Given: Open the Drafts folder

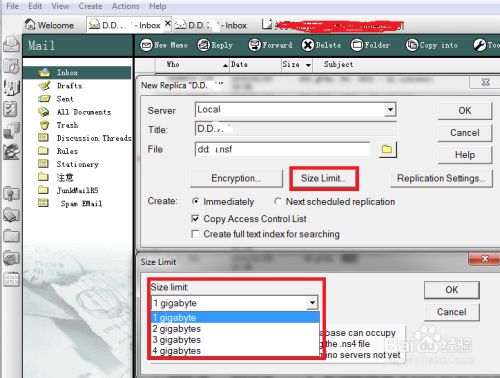Looking at the screenshot, I should (x=69, y=86).
